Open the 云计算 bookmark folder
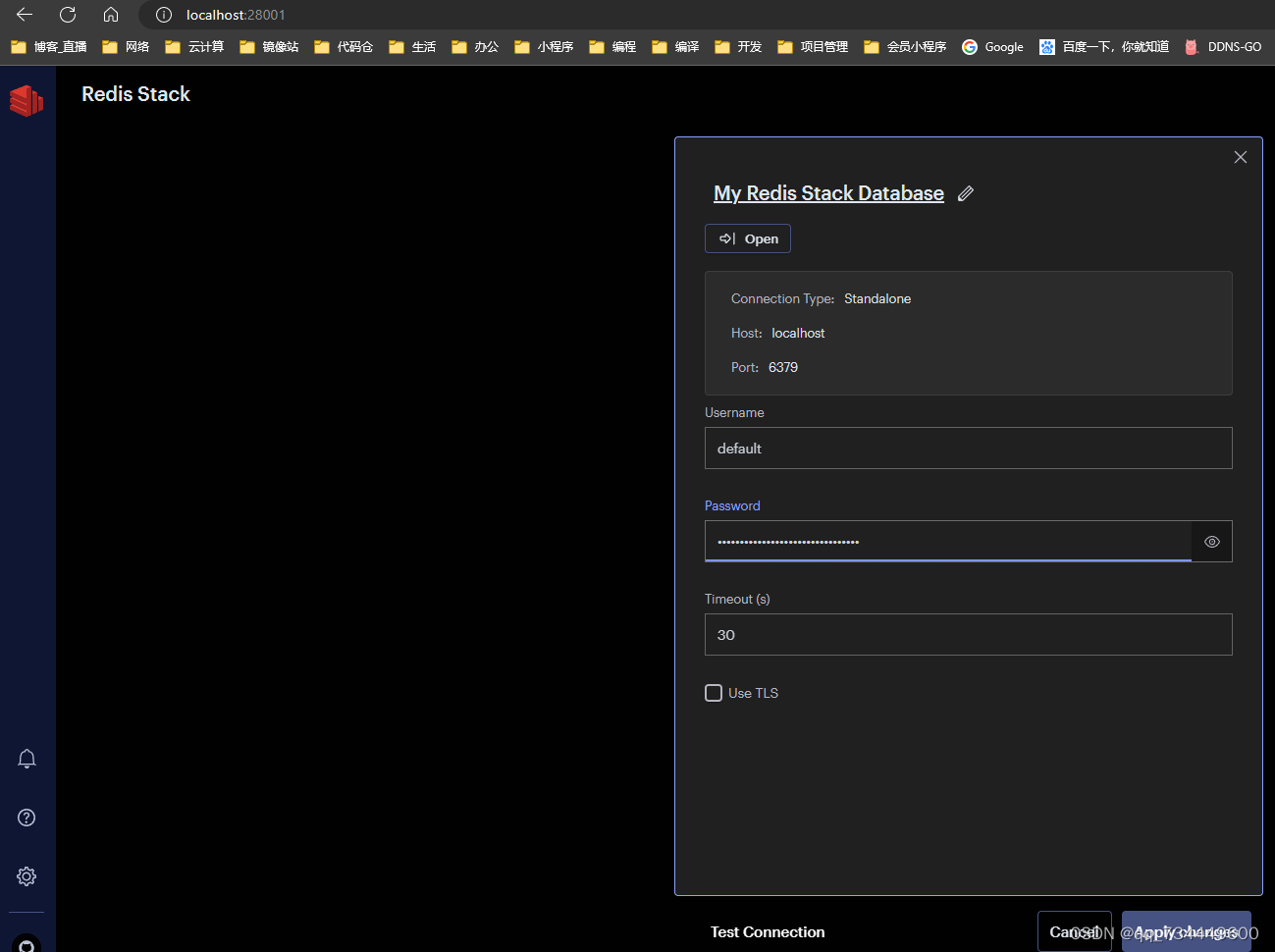This screenshot has width=1275, height=952. click(x=195, y=47)
